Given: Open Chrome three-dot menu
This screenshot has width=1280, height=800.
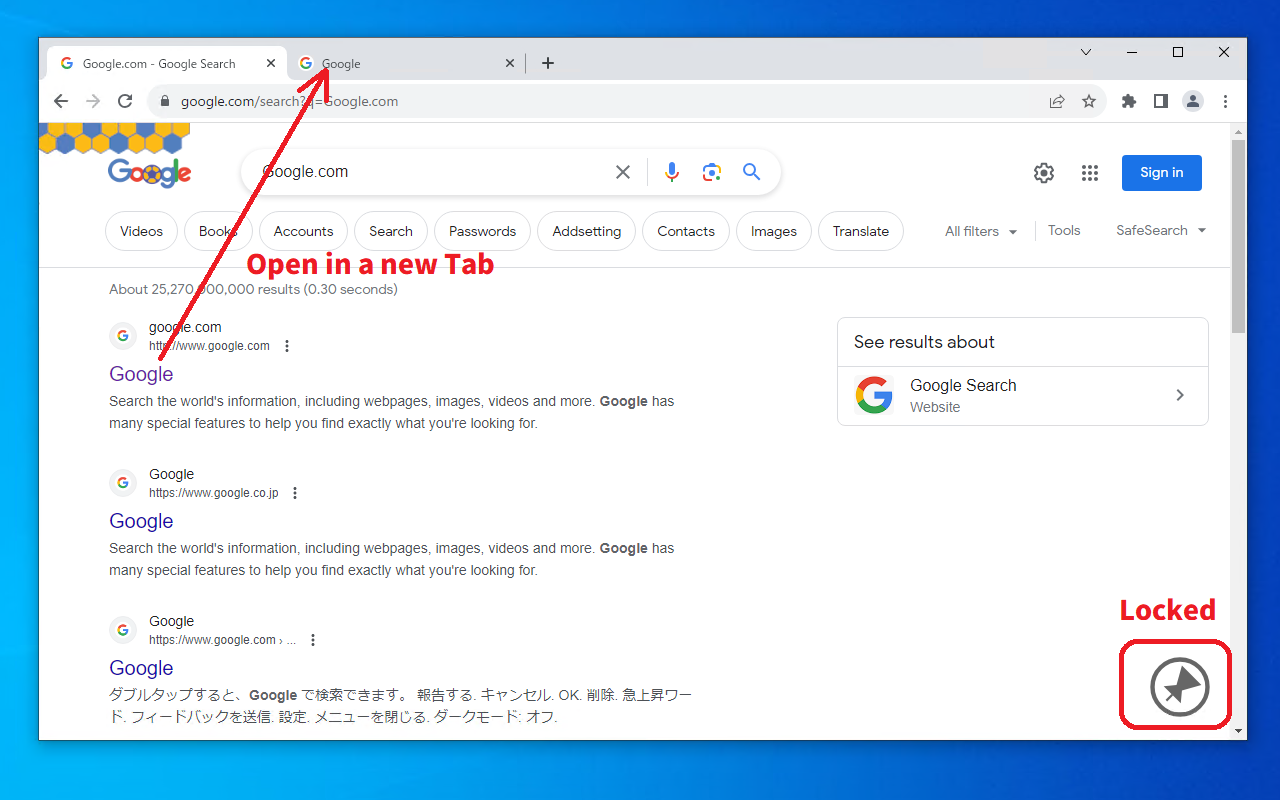Looking at the screenshot, I should [x=1225, y=101].
